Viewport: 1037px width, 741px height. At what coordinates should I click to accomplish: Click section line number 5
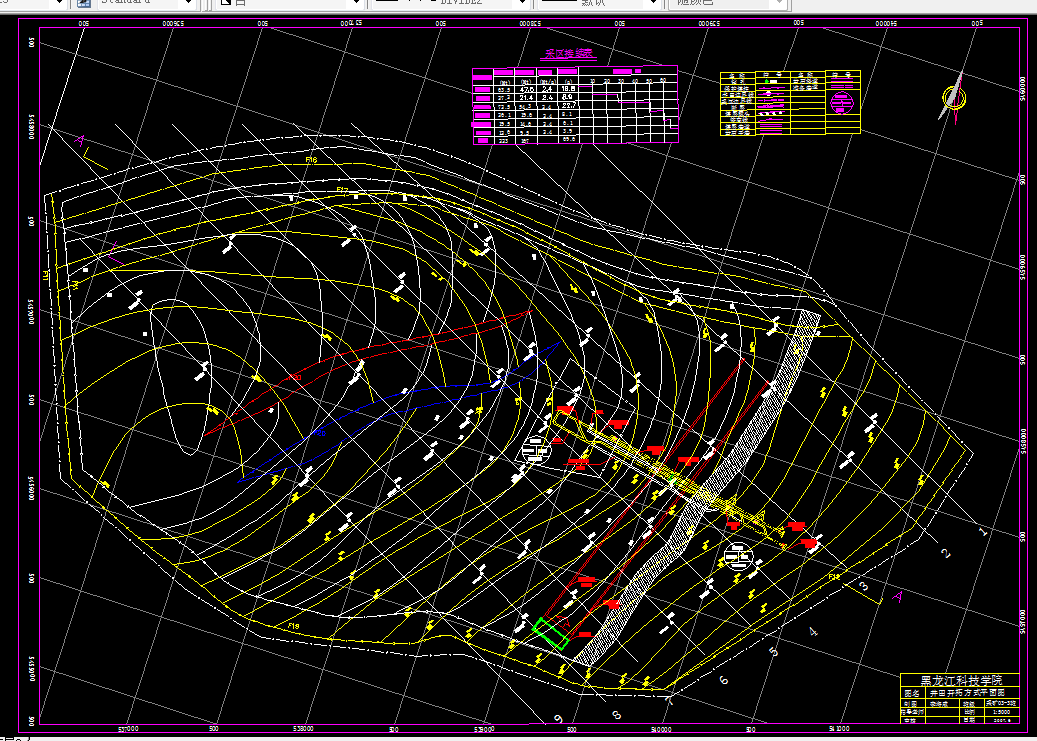[x=774, y=652]
